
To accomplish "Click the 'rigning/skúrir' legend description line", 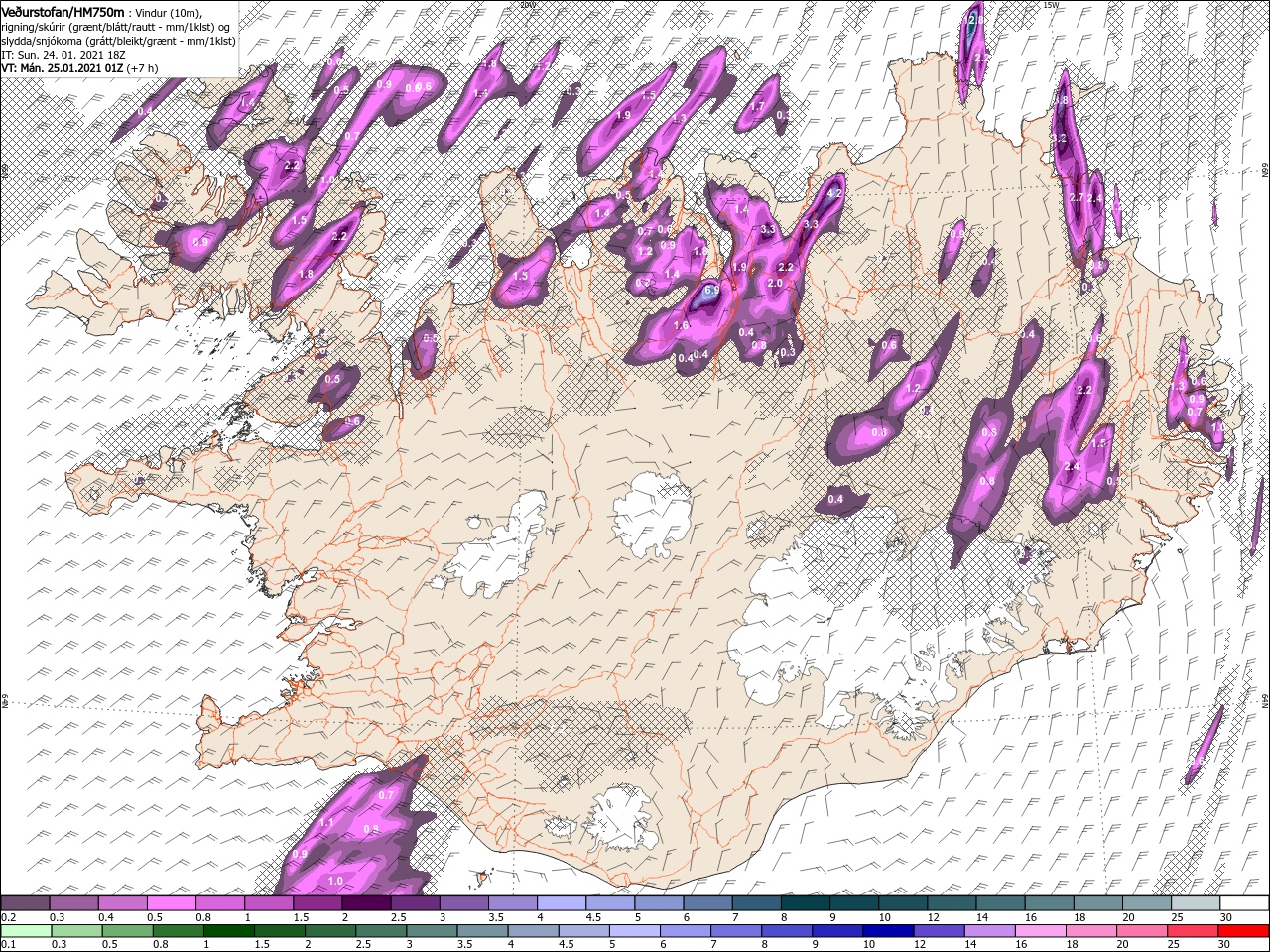I will click(115, 26).
